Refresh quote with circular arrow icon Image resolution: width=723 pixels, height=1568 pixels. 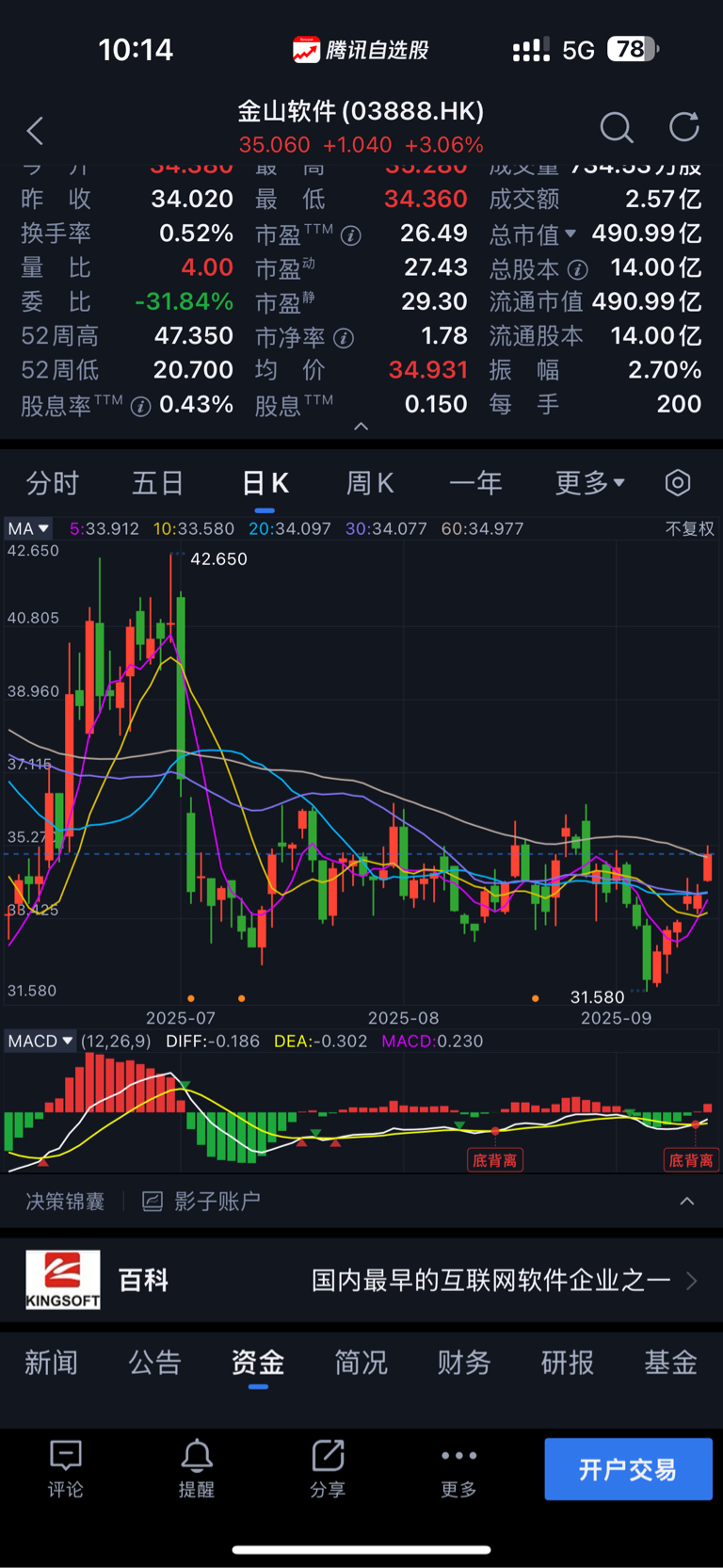pos(684,126)
